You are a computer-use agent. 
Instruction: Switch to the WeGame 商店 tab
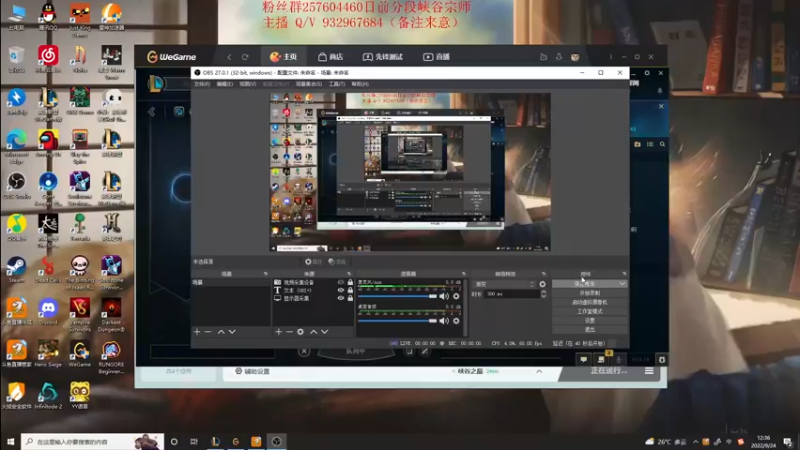click(x=331, y=57)
